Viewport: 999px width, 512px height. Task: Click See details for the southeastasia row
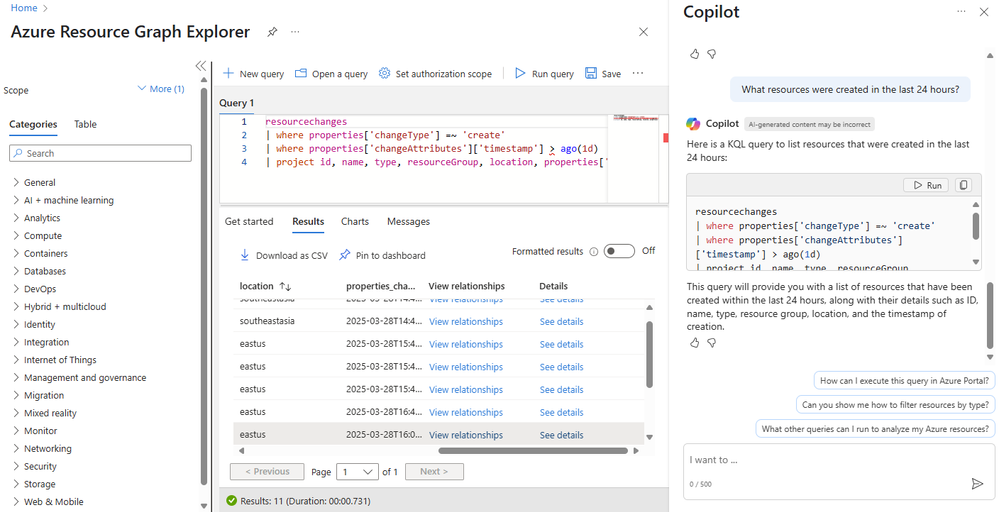tap(561, 322)
